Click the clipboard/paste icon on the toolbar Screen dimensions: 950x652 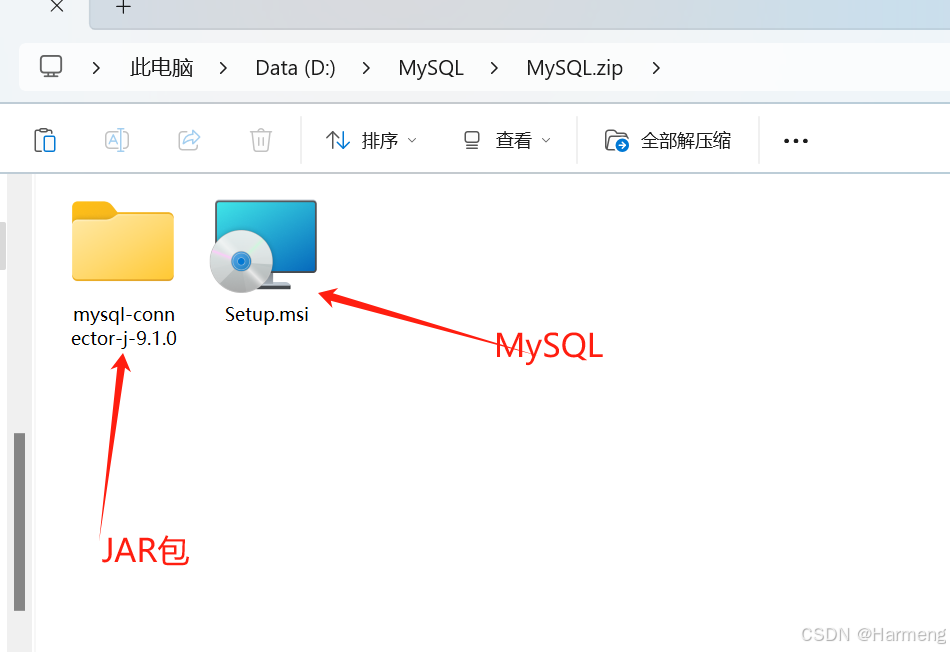(x=45, y=140)
